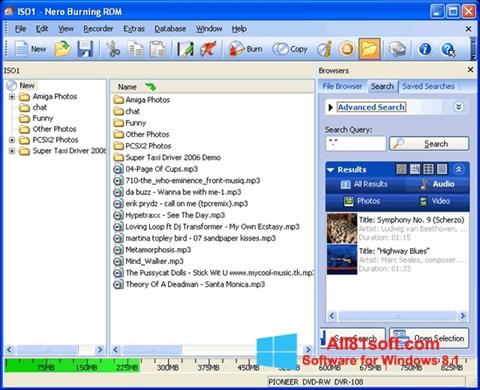Select Other Photos folder in tree
480x390 pixels.
[x=48, y=129]
